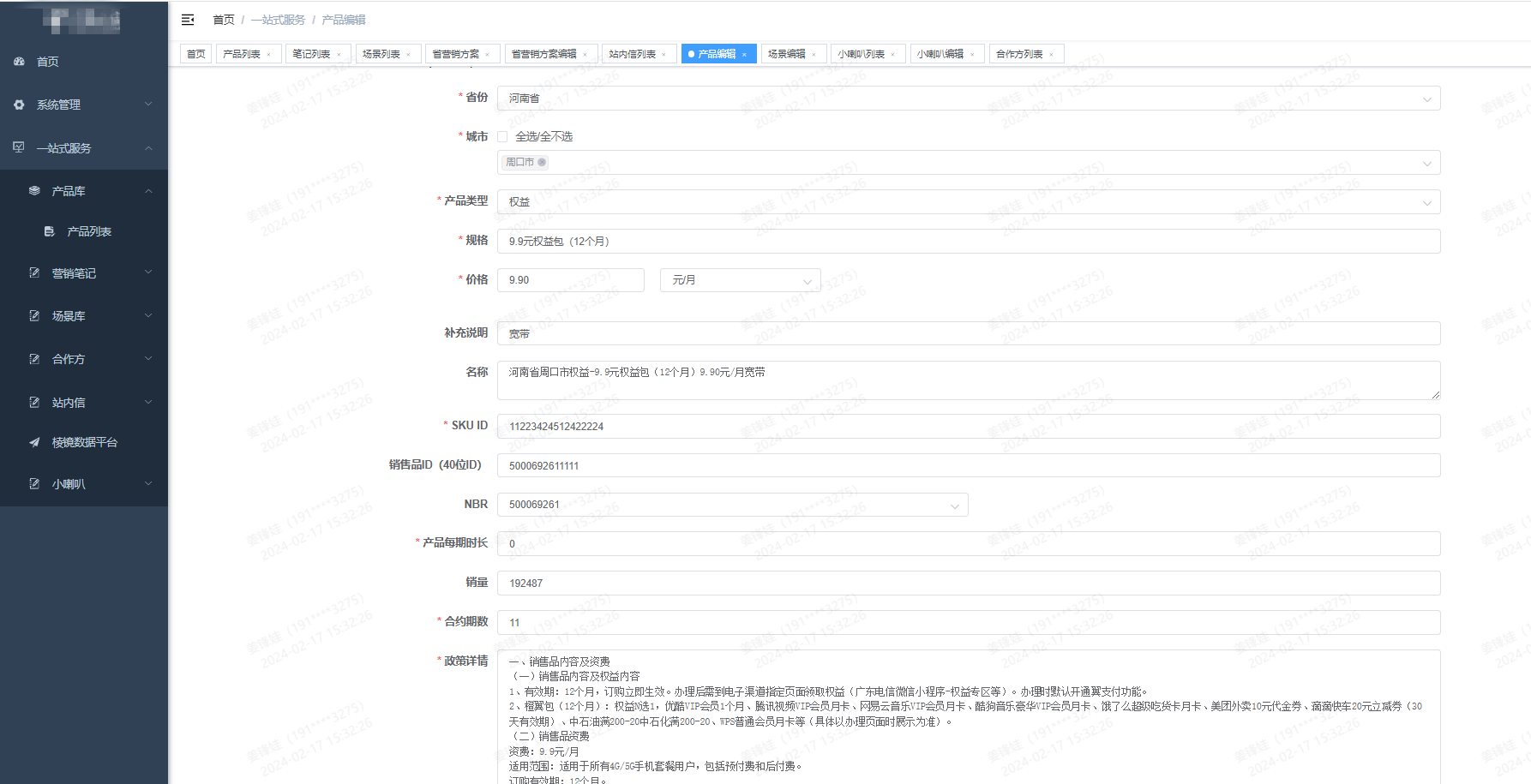Open the NBR dropdown
This screenshot has width=1531, height=784.
tap(733, 505)
